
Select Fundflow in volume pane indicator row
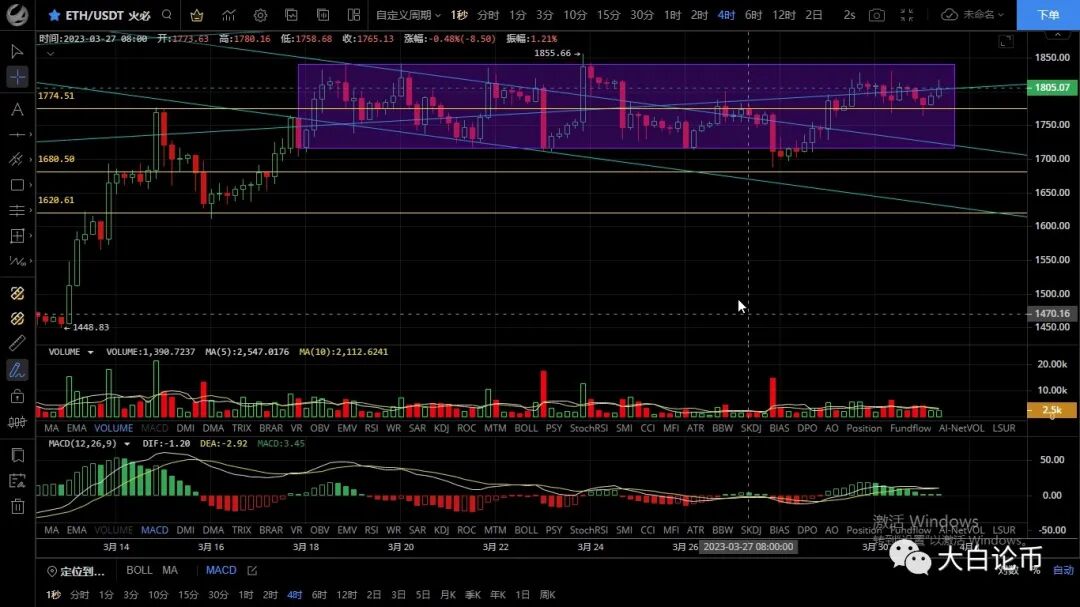[x=910, y=428]
